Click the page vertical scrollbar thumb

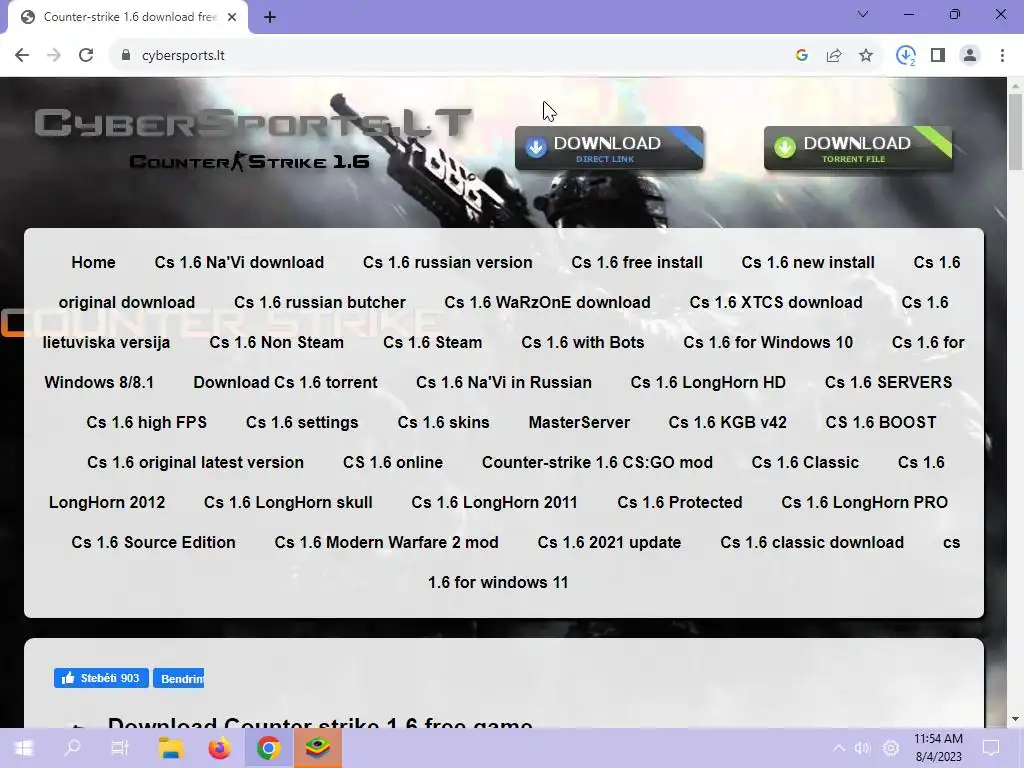1015,131
